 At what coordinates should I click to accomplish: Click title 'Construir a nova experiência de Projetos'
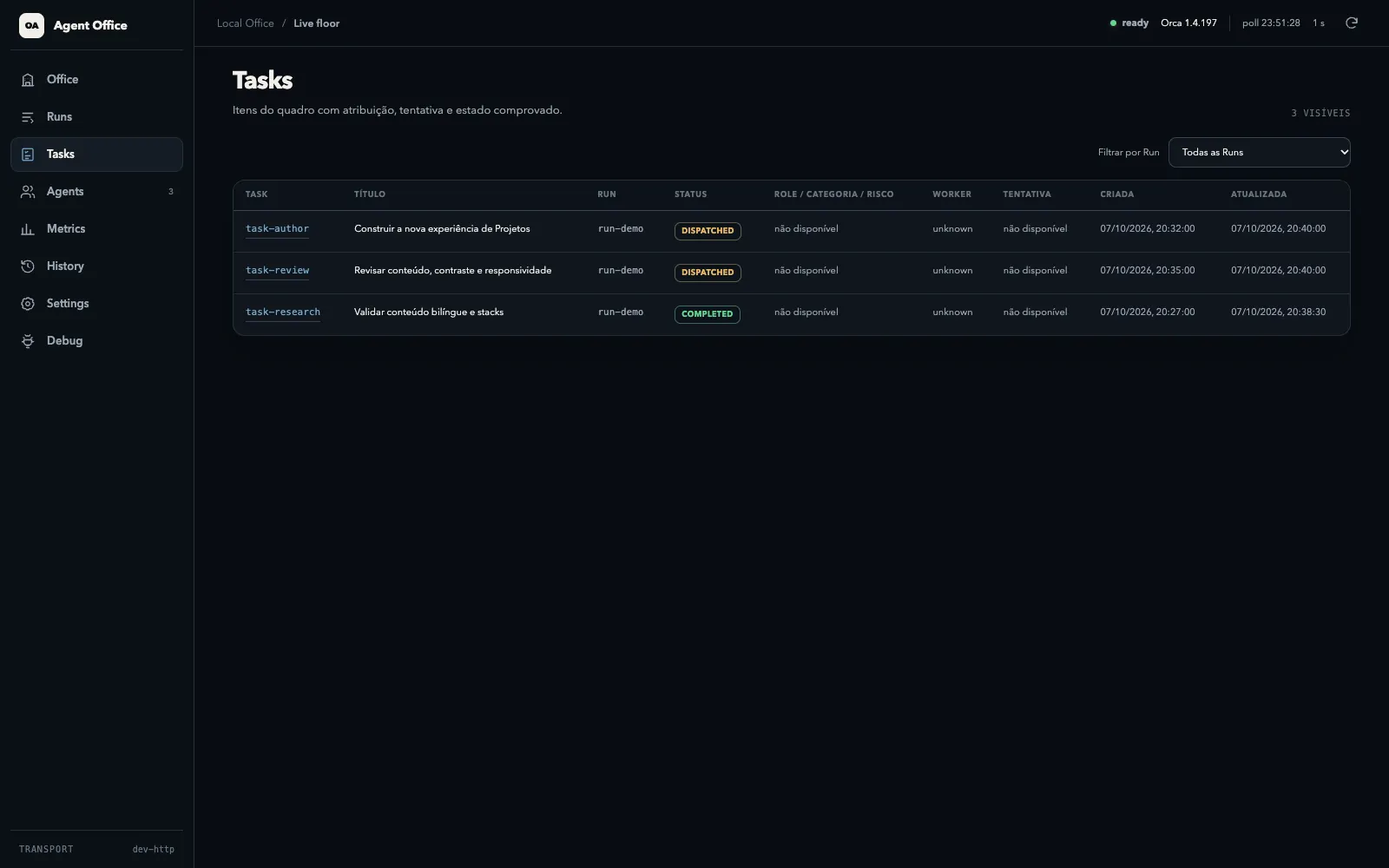pos(442,229)
